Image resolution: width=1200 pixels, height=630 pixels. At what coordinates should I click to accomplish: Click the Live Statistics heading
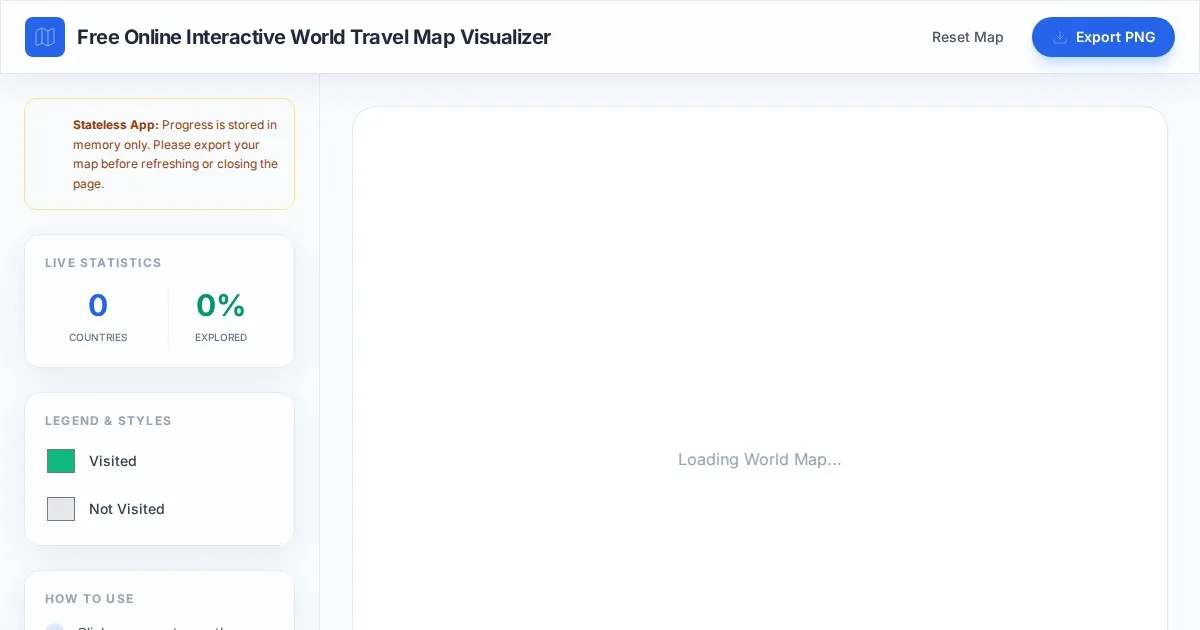pos(103,263)
